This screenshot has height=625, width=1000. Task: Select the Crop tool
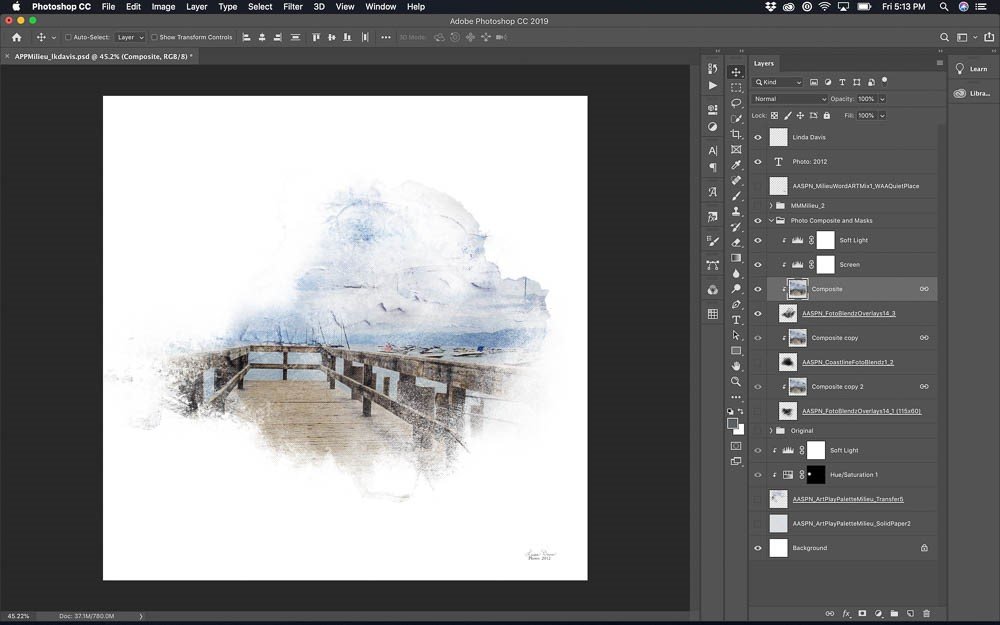pos(736,134)
